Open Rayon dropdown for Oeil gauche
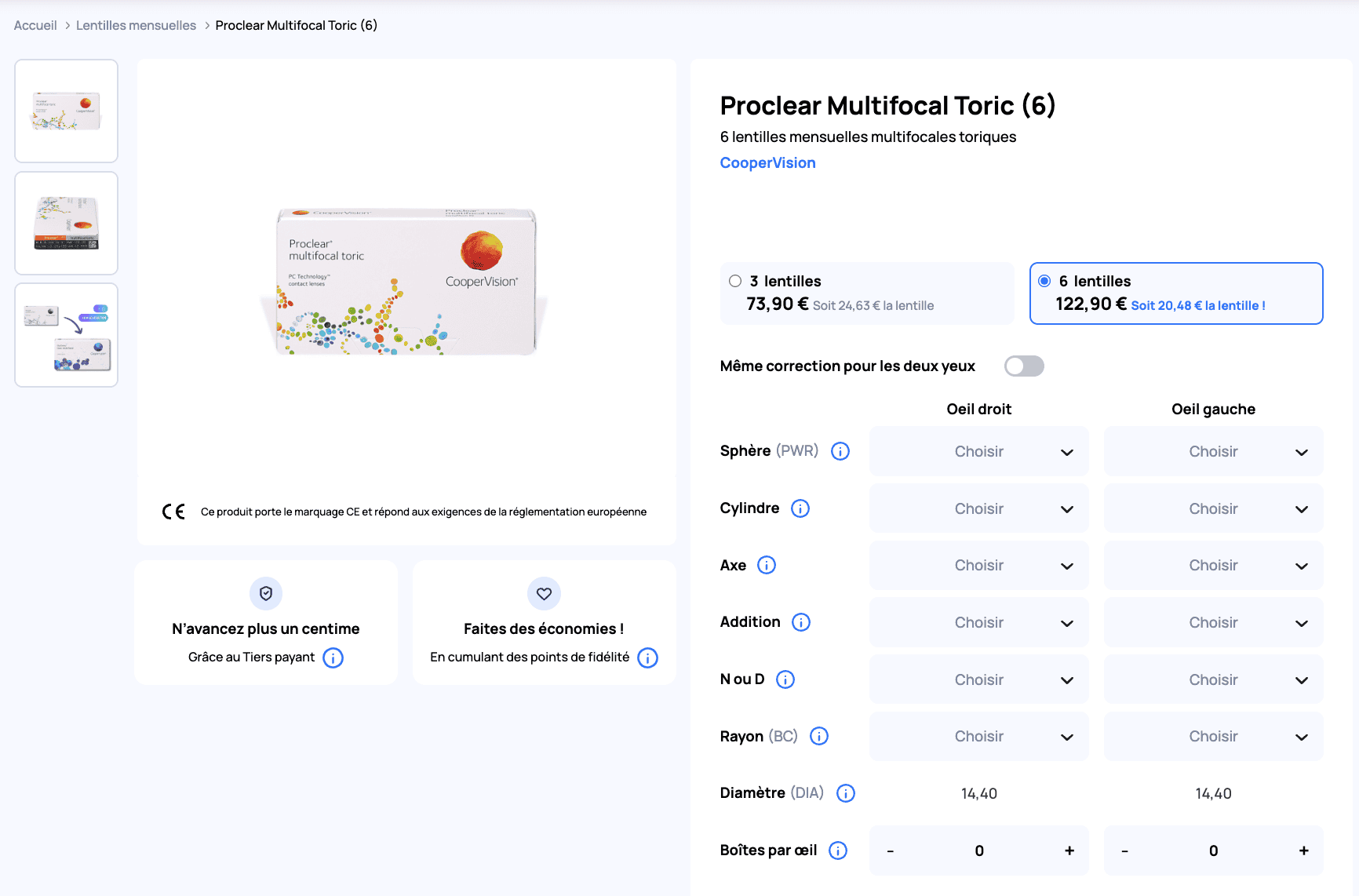The image size is (1359, 896). point(1214,736)
